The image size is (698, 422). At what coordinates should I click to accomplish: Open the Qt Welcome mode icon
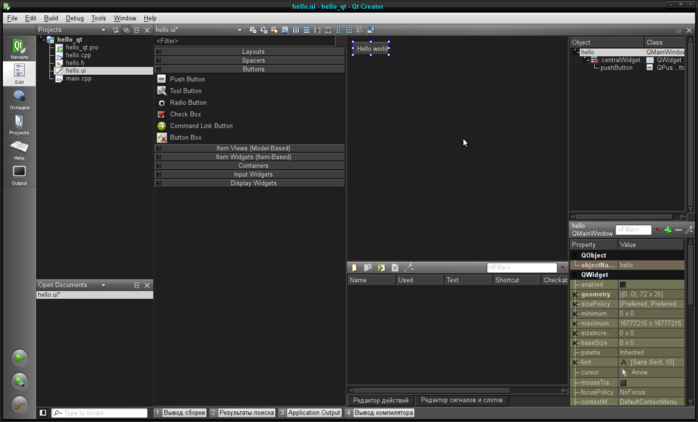pyautogui.click(x=19, y=49)
